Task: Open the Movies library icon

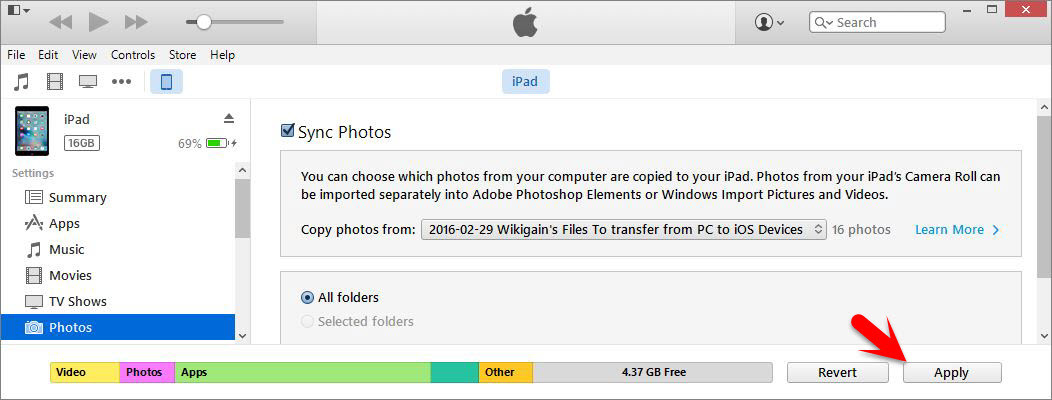Action: (54, 82)
